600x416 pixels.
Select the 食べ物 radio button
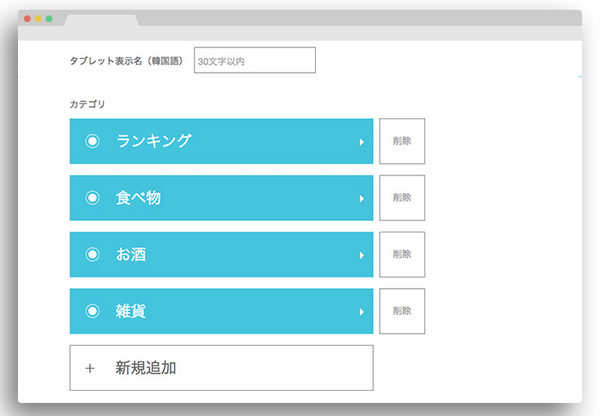[x=92, y=198]
